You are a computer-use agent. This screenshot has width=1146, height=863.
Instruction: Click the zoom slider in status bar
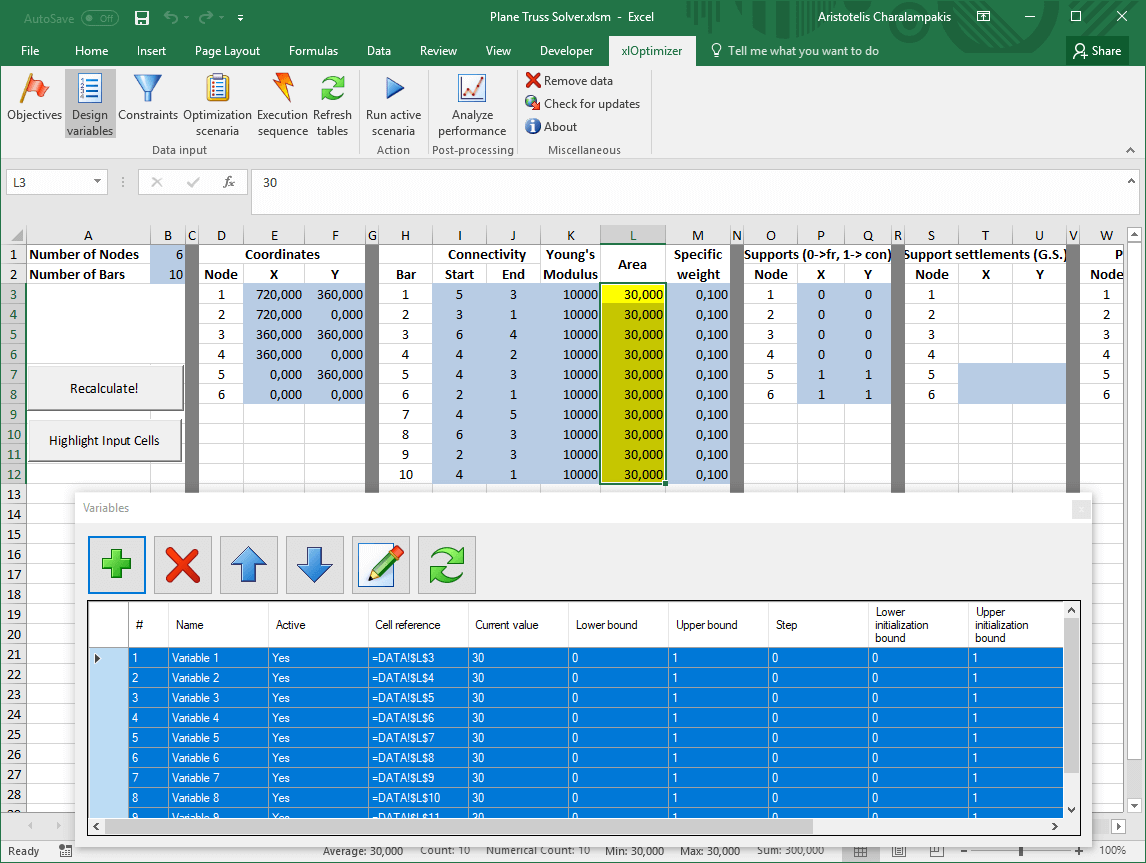(1020, 851)
